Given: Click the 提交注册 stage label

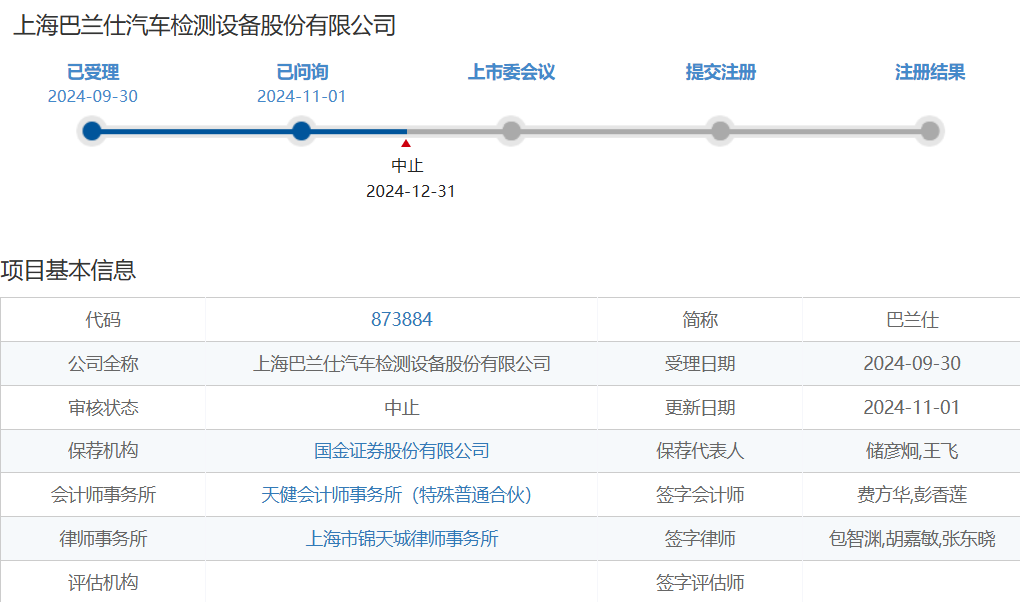Looking at the screenshot, I should coord(721,72).
